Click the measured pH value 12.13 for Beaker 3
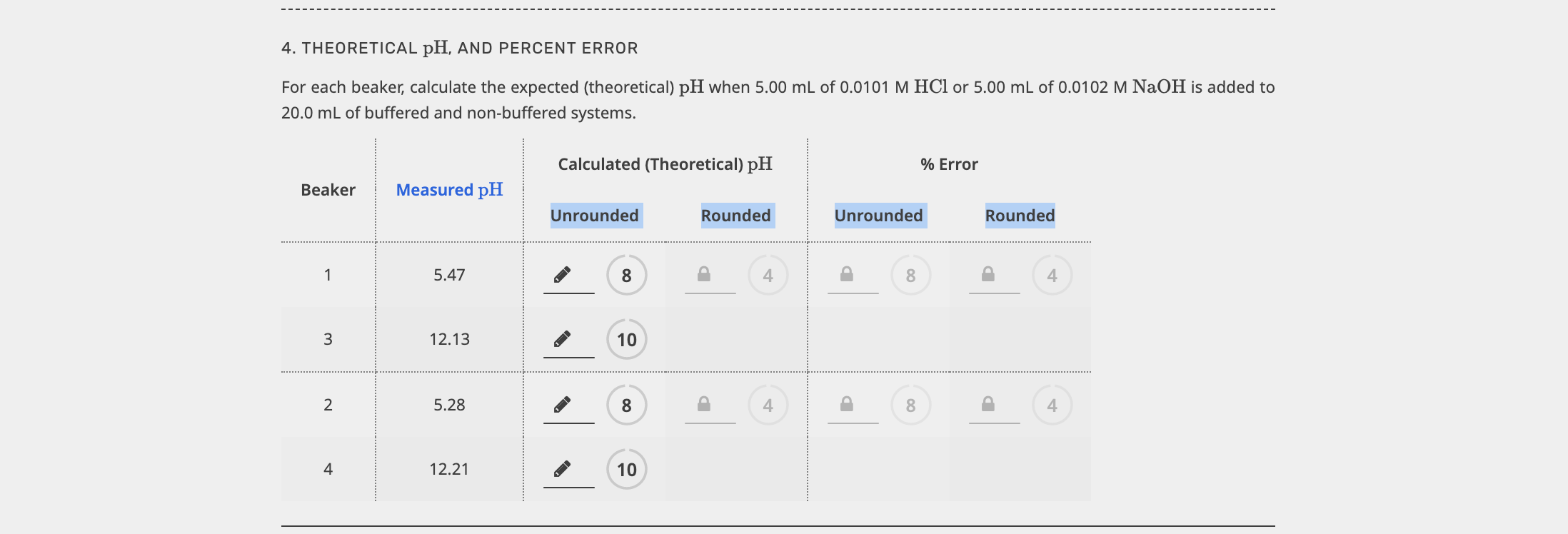Viewport: 1568px width, 534px height. click(x=450, y=340)
